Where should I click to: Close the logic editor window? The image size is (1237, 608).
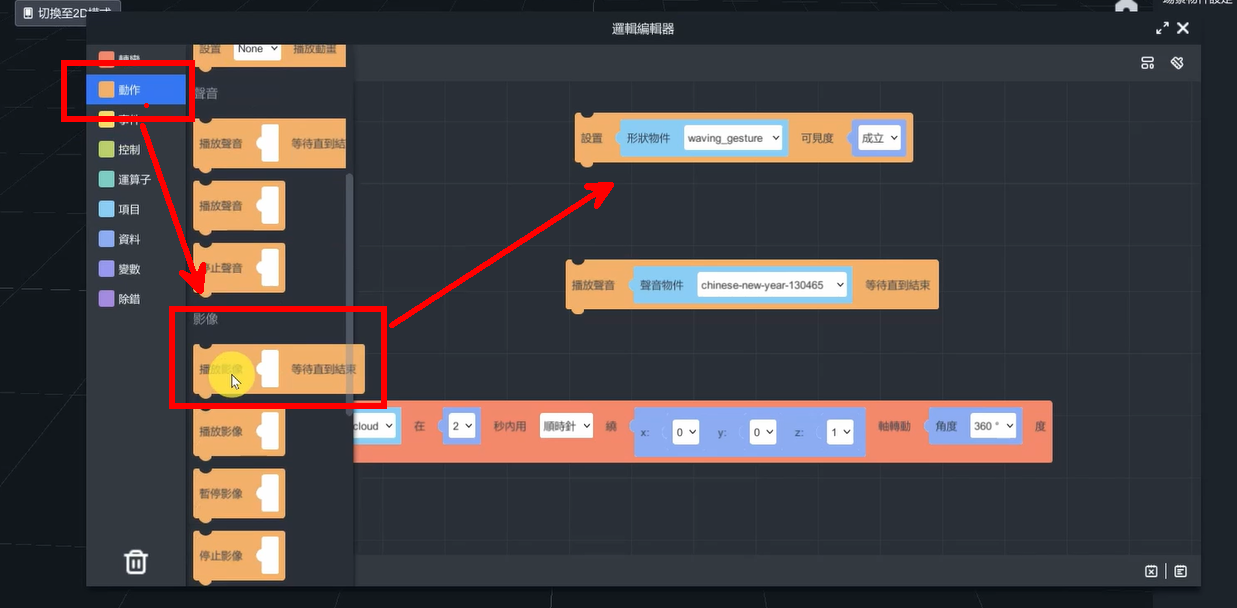pyautogui.click(x=1183, y=29)
